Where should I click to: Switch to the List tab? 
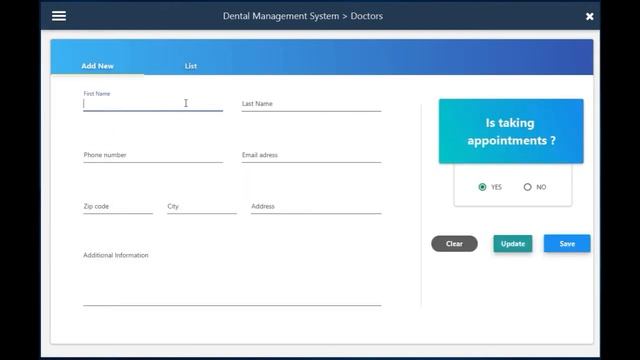[x=191, y=66]
